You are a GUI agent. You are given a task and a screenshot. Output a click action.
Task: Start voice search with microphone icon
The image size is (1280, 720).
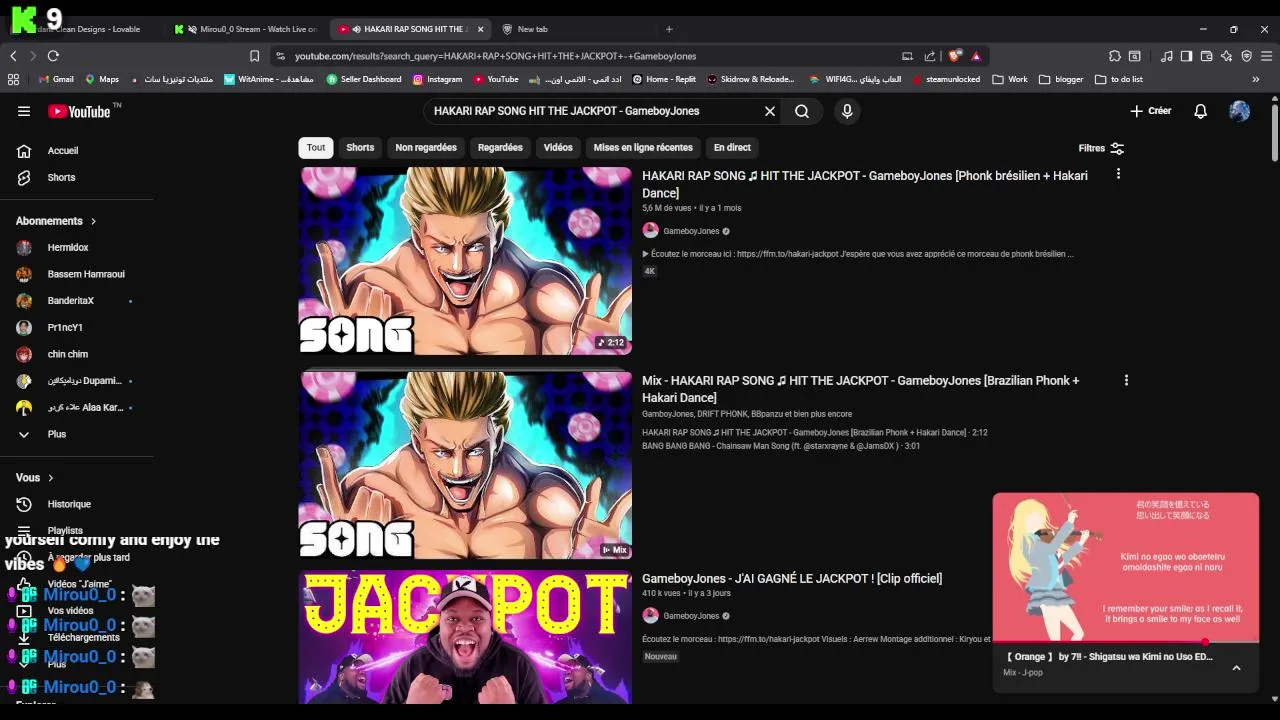pyautogui.click(x=847, y=111)
